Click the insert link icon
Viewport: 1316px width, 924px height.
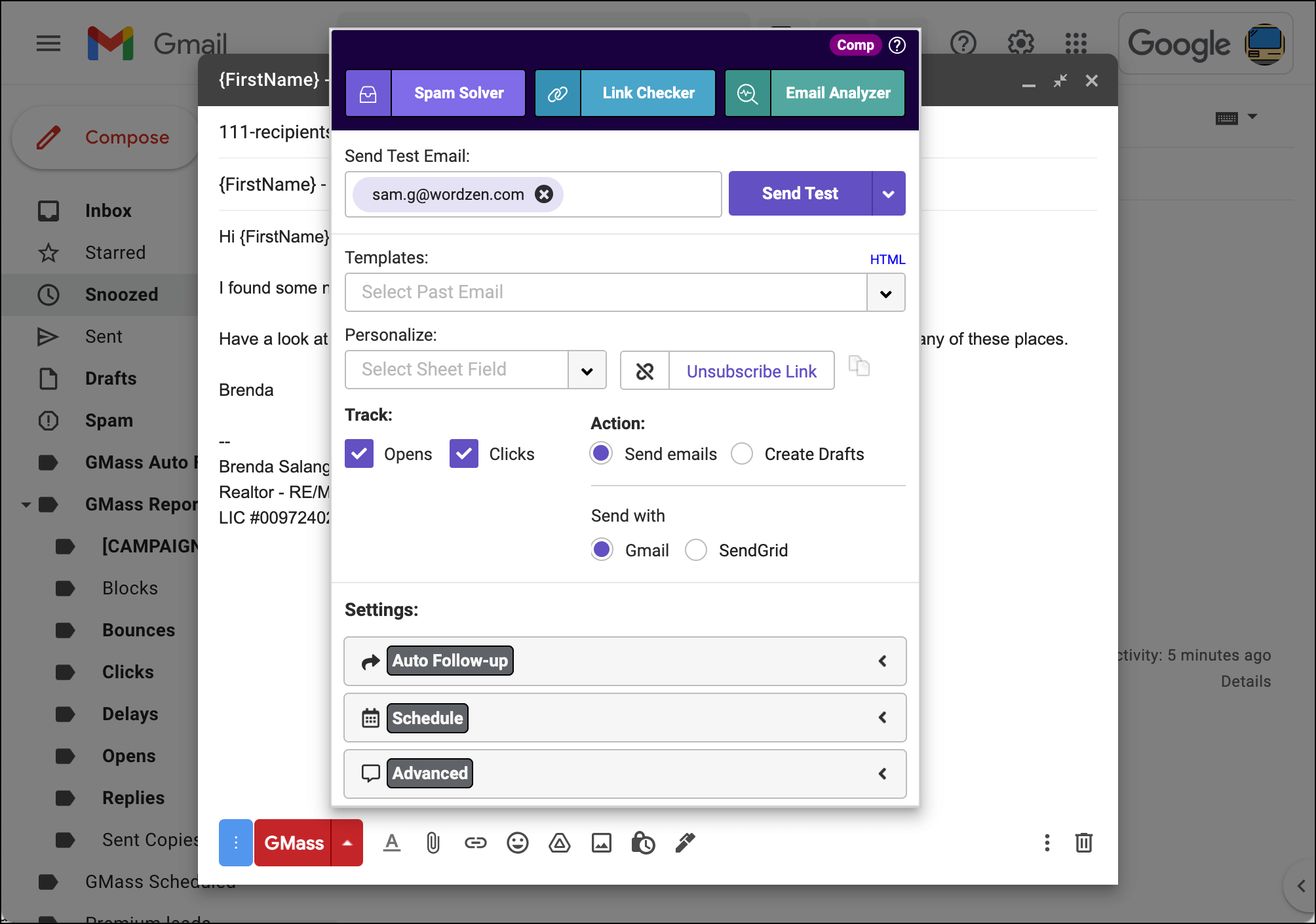coord(476,843)
